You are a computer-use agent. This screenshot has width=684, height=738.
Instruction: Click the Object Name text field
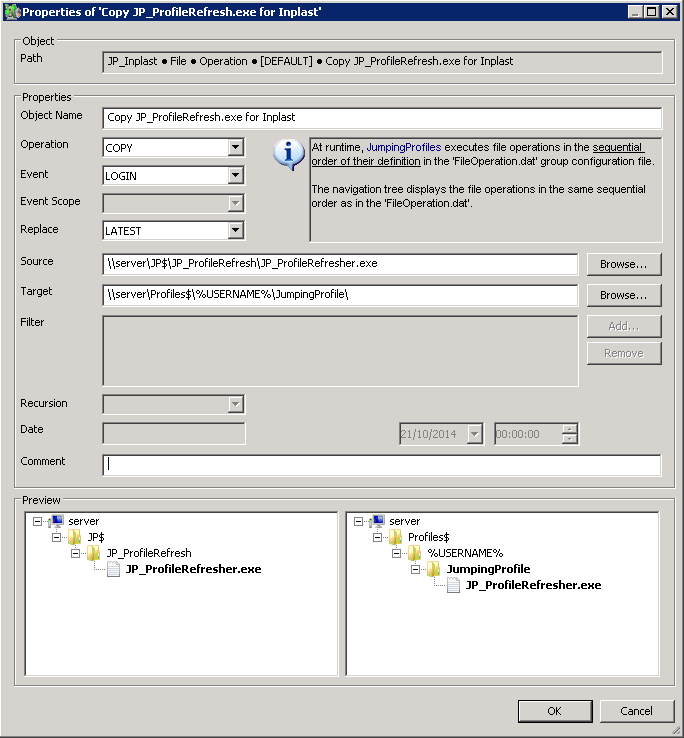(x=381, y=117)
